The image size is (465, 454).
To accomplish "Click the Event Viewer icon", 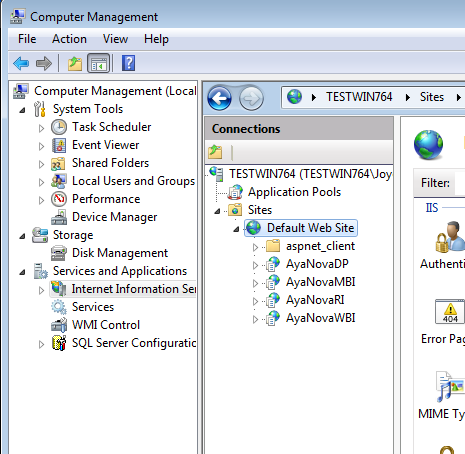I will pos(59,145).
